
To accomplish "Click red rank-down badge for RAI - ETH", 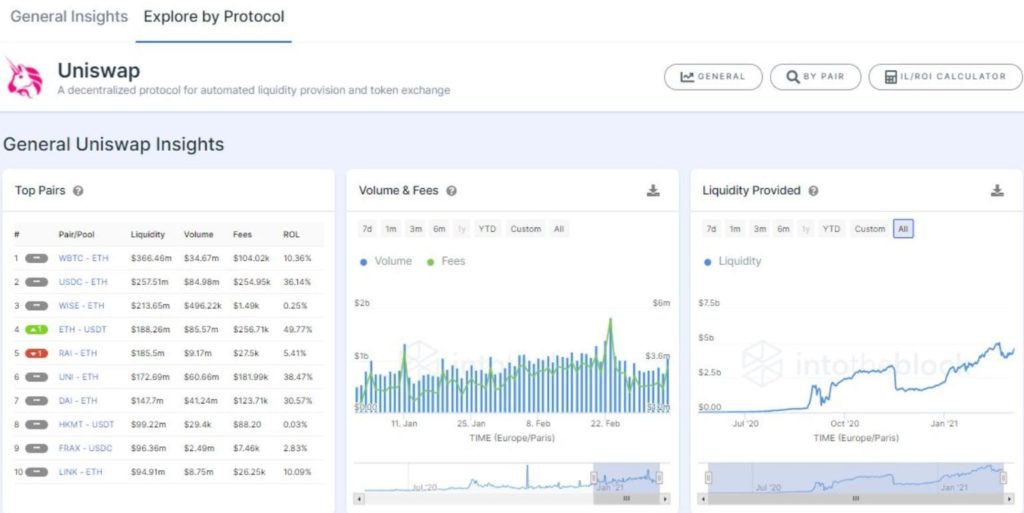I will point(37,353).
